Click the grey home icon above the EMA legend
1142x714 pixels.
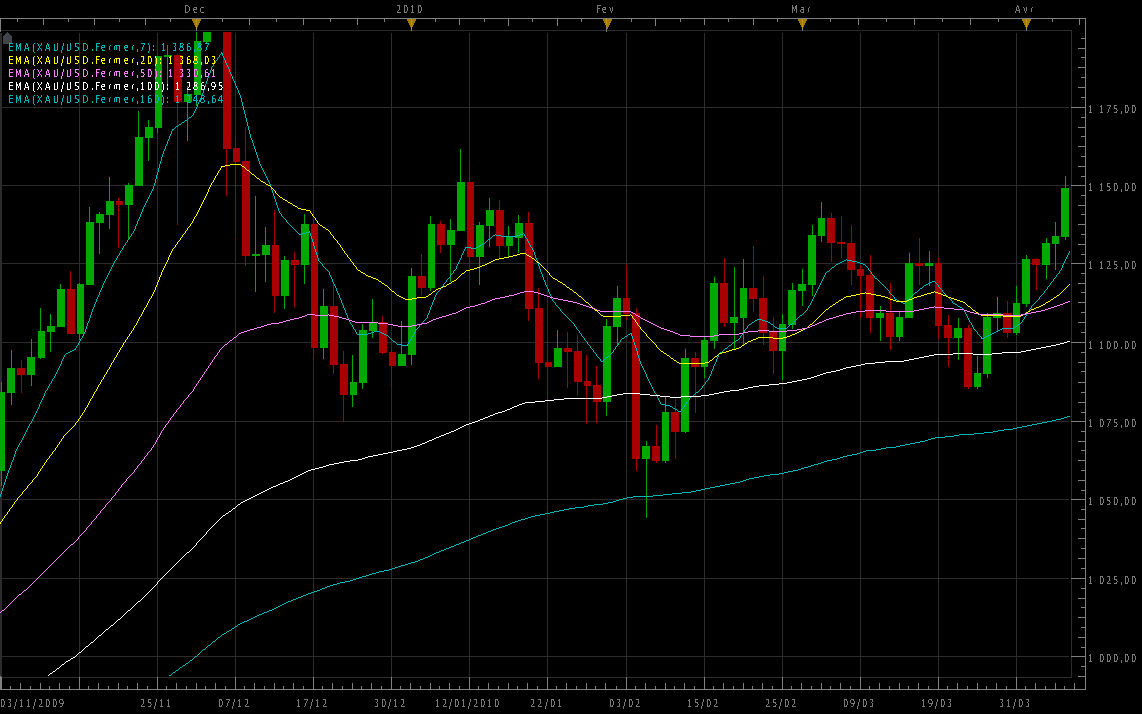click(x=7, y=37)
